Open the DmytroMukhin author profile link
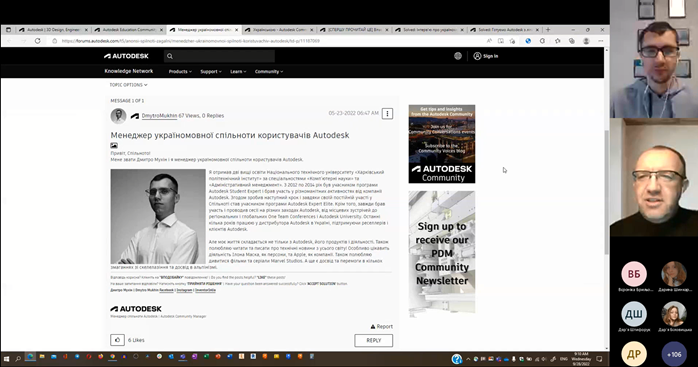 (x=159, y=116)
